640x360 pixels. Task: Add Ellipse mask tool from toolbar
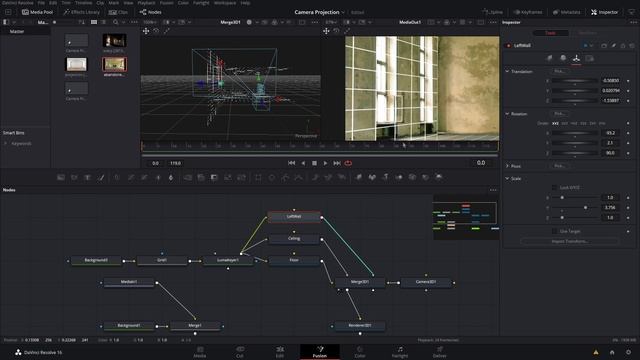271,177
